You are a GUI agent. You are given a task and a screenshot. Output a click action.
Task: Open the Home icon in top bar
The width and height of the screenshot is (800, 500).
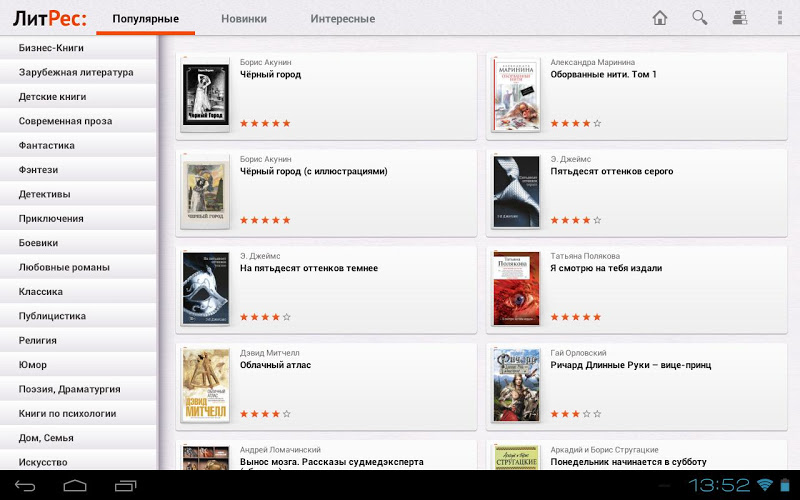(x=660, y=18)
